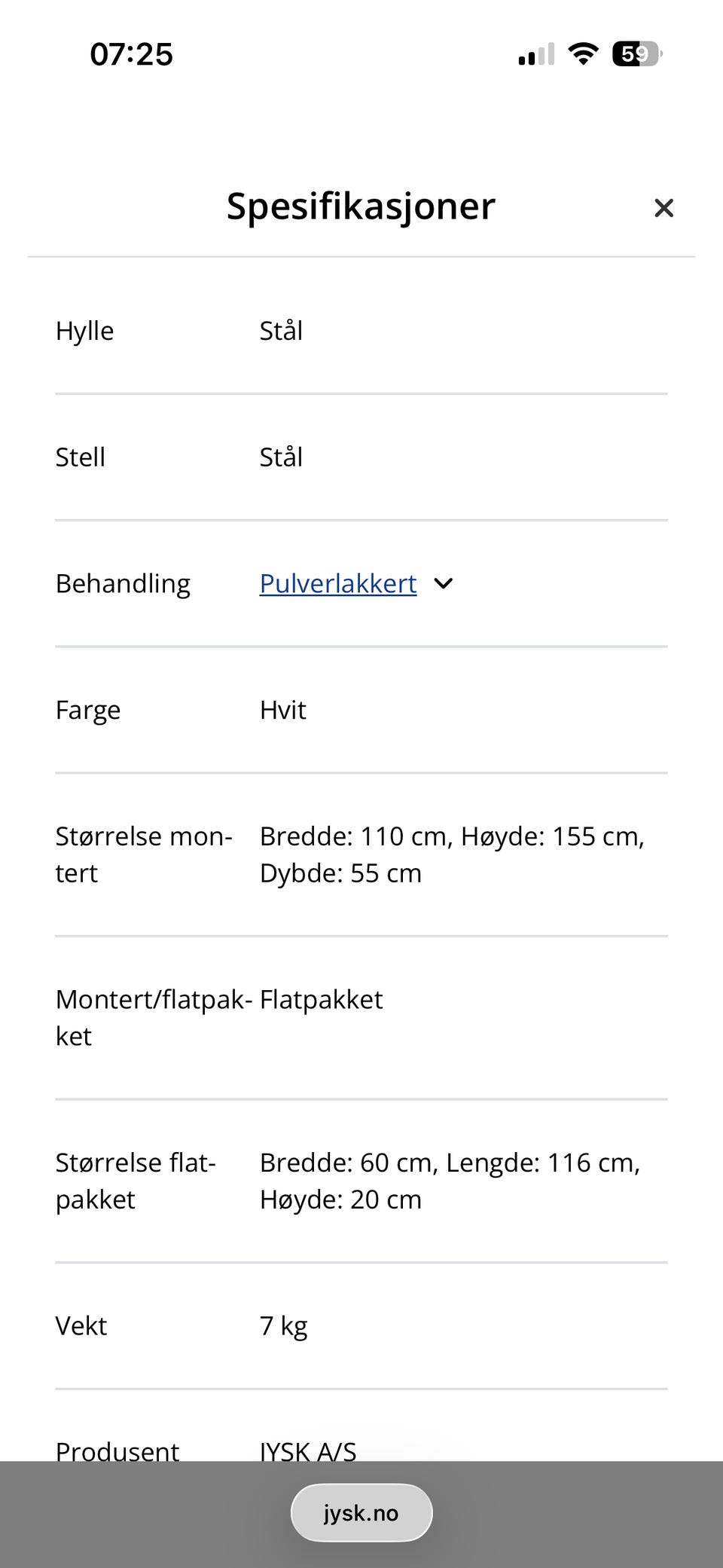Close the Spesifikasjoner panel
This screenshot has height=1568, width=723.
click(664, 208)
